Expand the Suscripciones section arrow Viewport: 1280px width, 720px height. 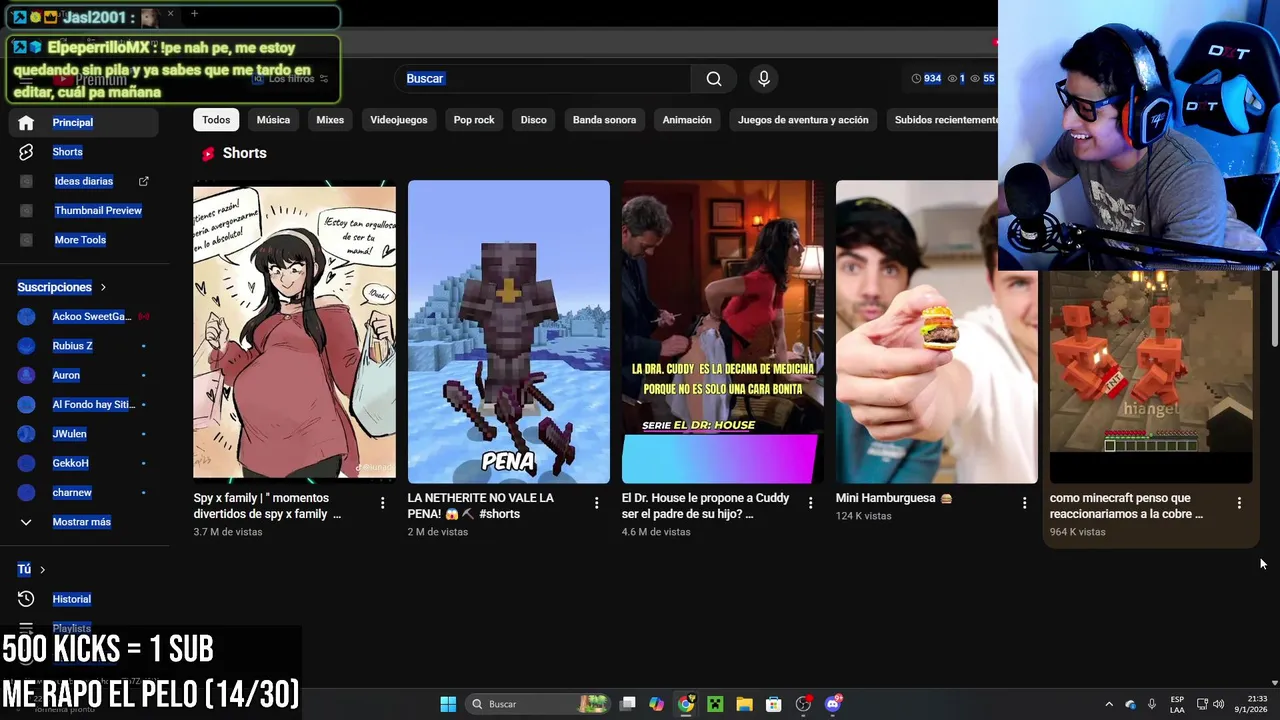[103, 287]
